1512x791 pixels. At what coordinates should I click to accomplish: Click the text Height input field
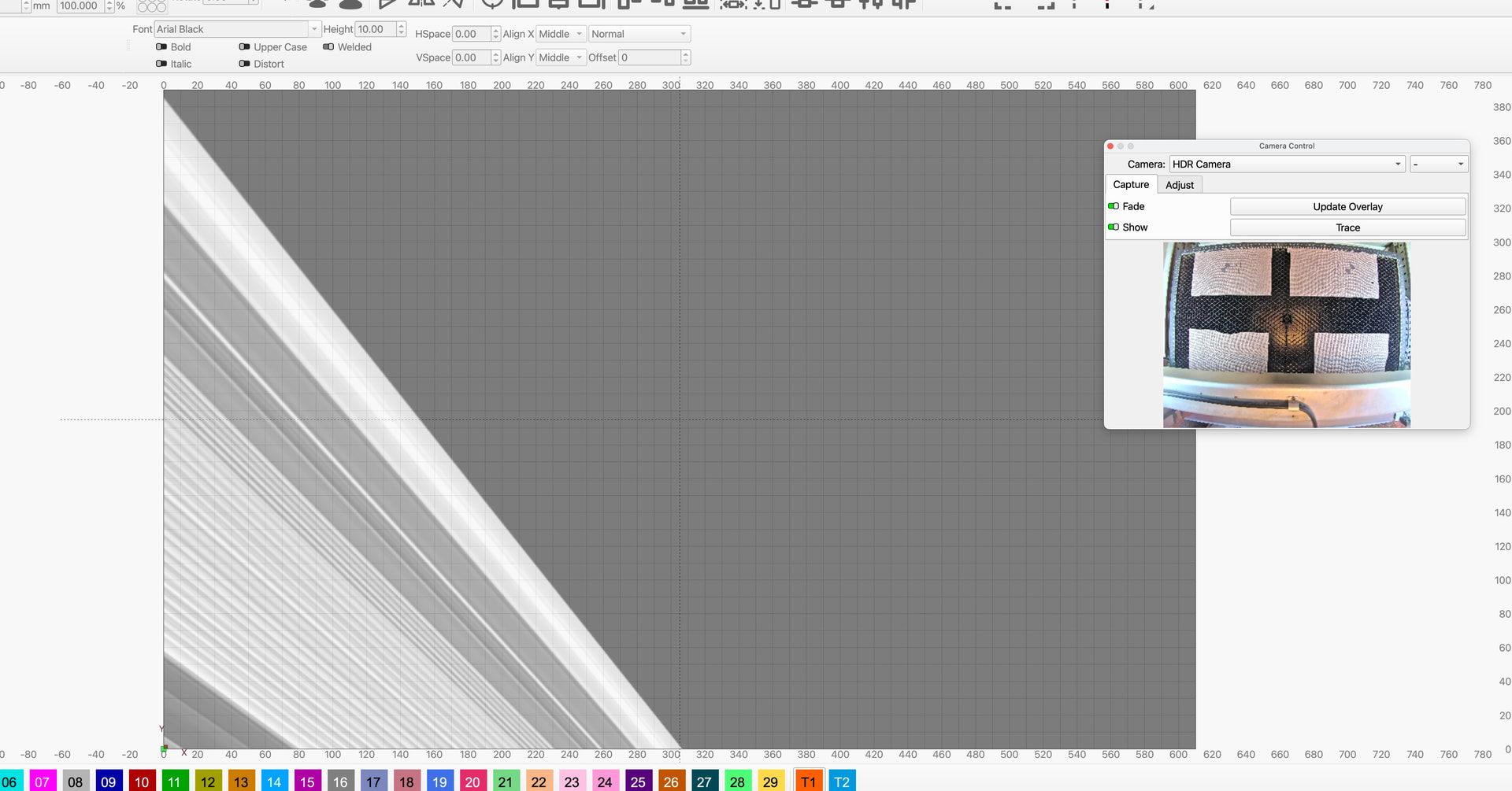[375, 29]
